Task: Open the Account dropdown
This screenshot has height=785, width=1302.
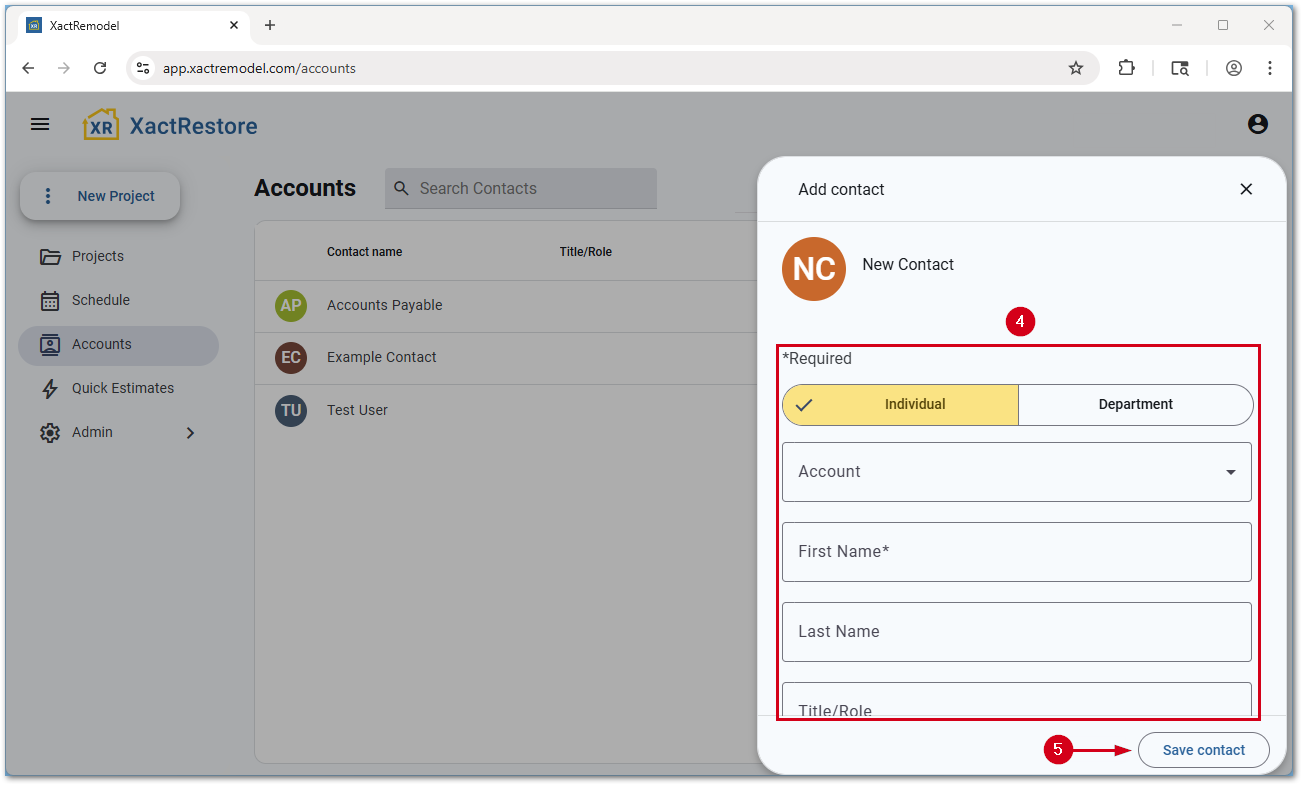Action: (1017, 472)
